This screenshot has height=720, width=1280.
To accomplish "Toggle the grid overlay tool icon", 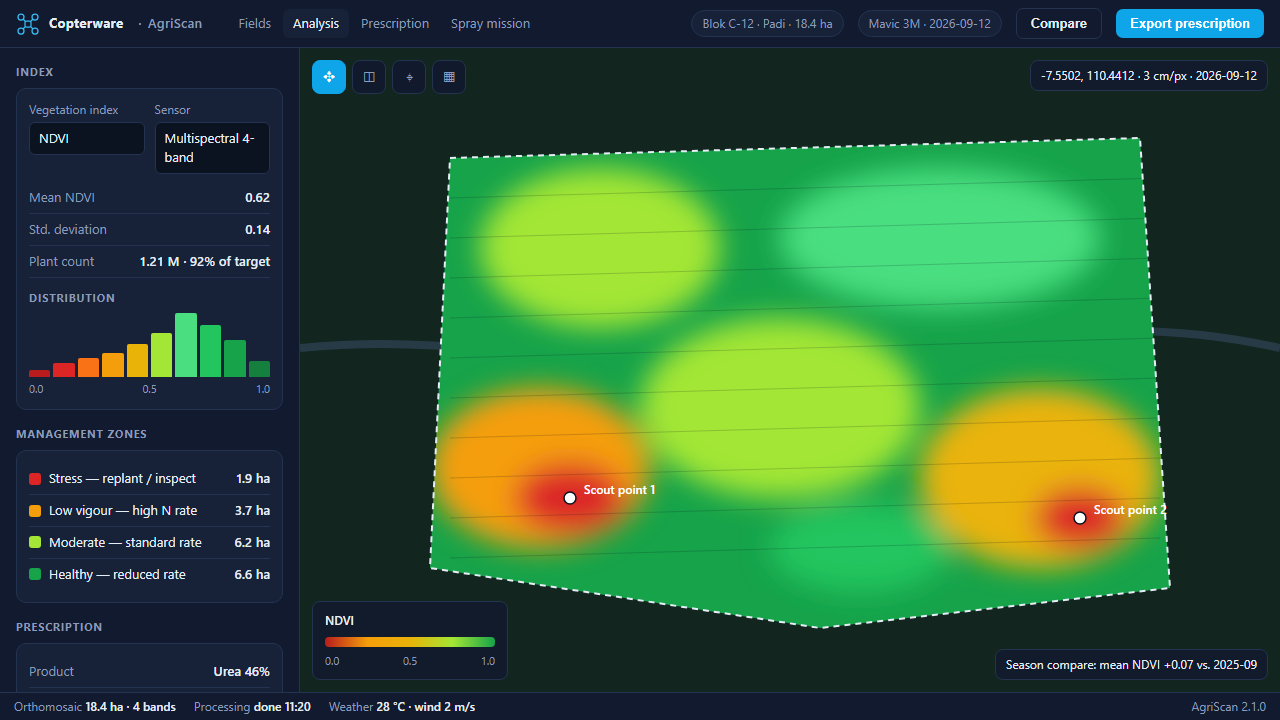I will coord(449,77).
